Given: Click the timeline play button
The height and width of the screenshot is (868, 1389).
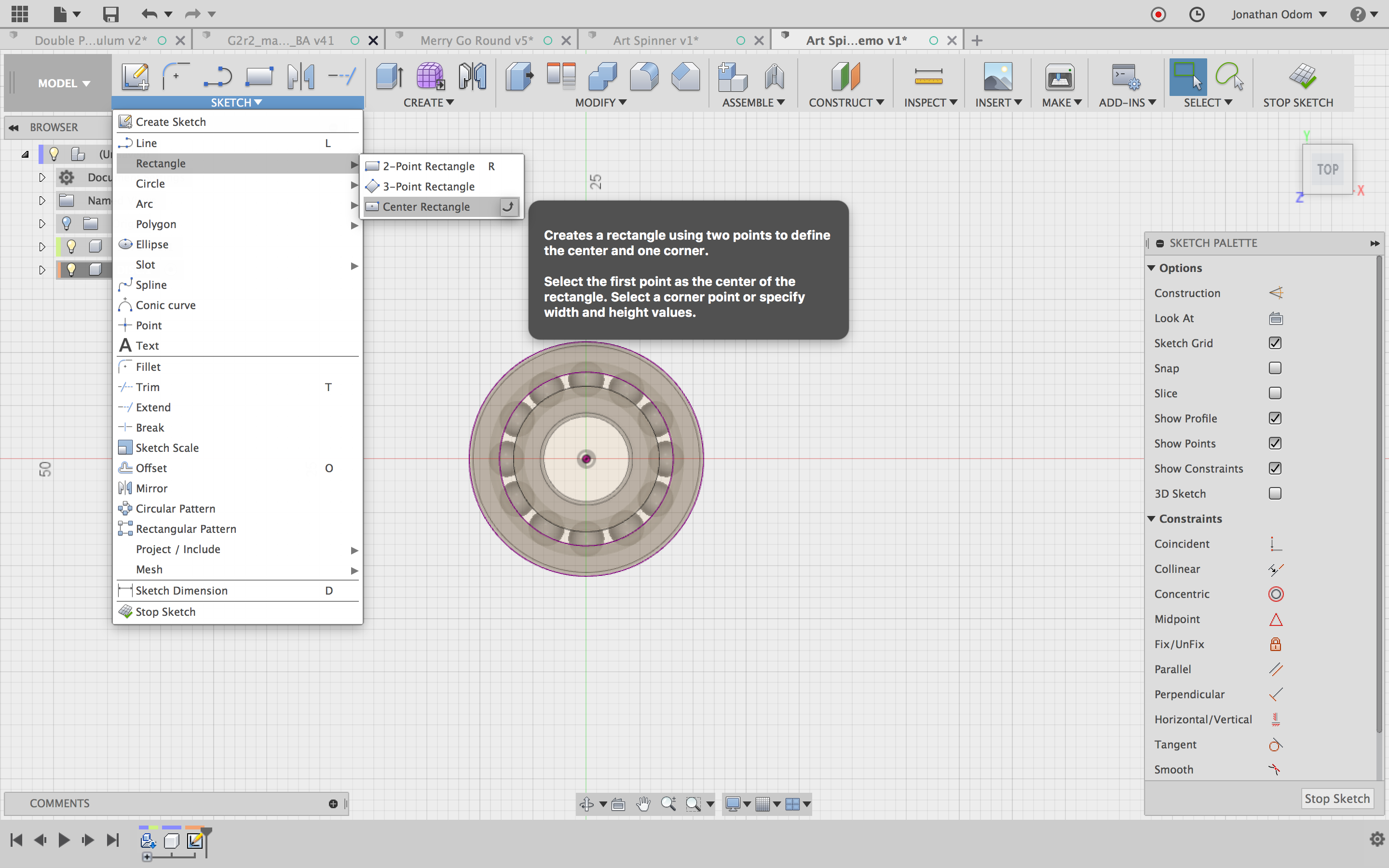Looking at the screenshot, I should [64, 841].
